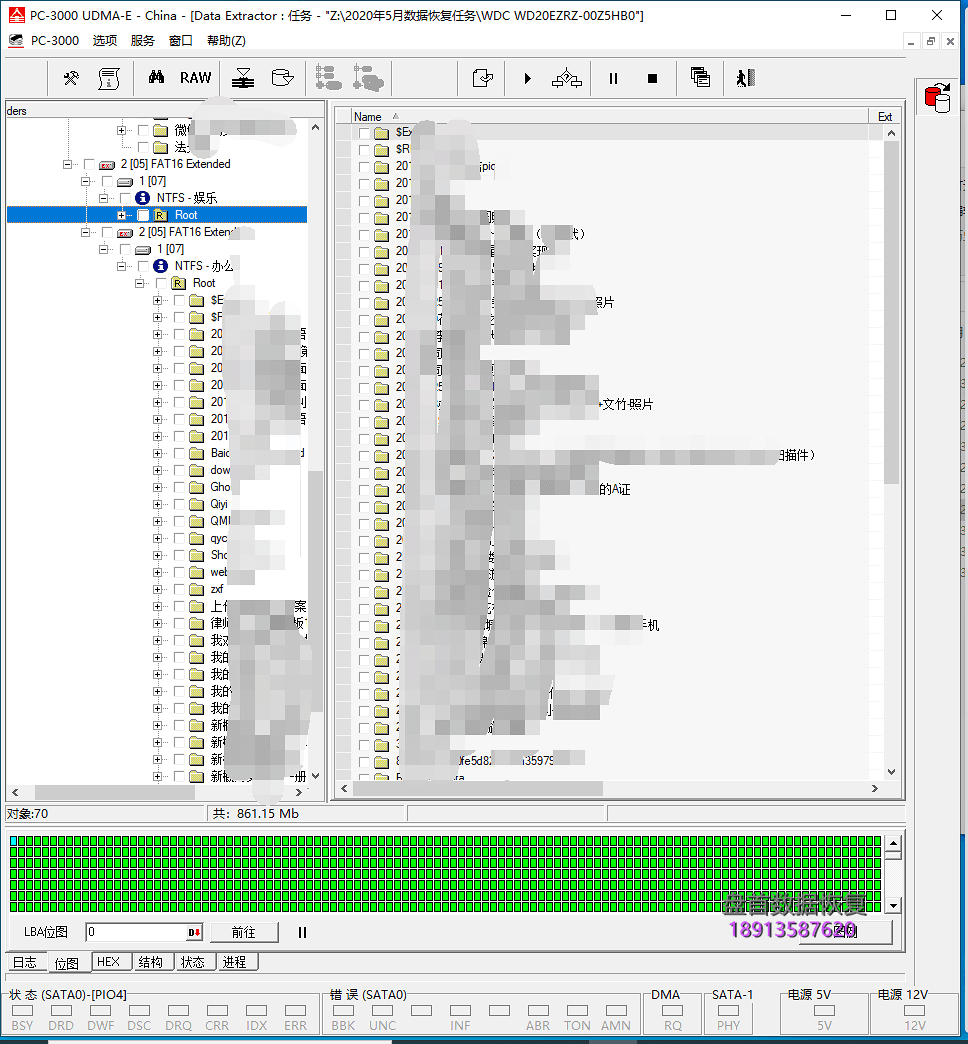Screen dimensions: 968x1044
Task: Open the 窗口 menu
Action: tap(180, 41)
